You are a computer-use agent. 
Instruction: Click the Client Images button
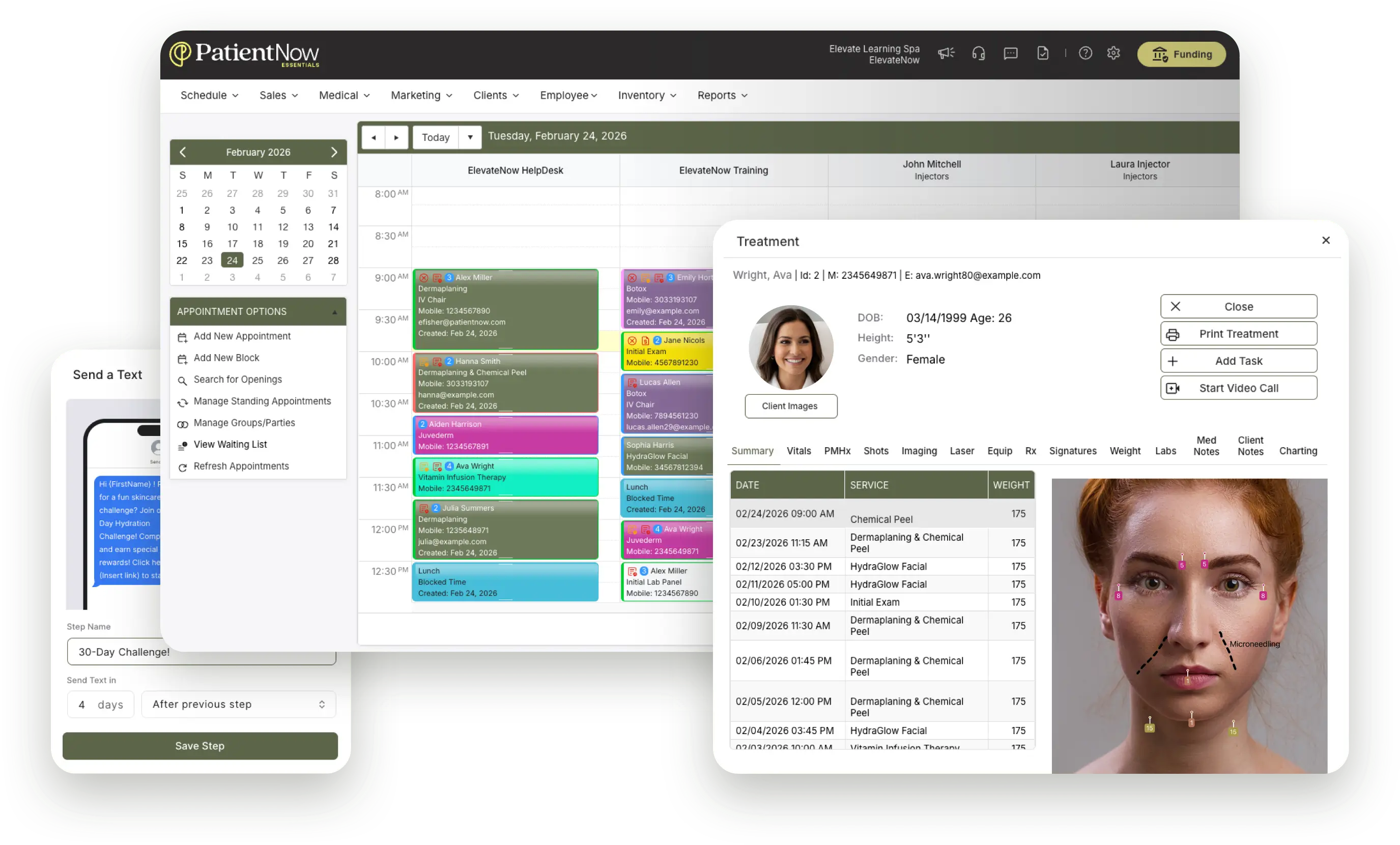(790, 406)
